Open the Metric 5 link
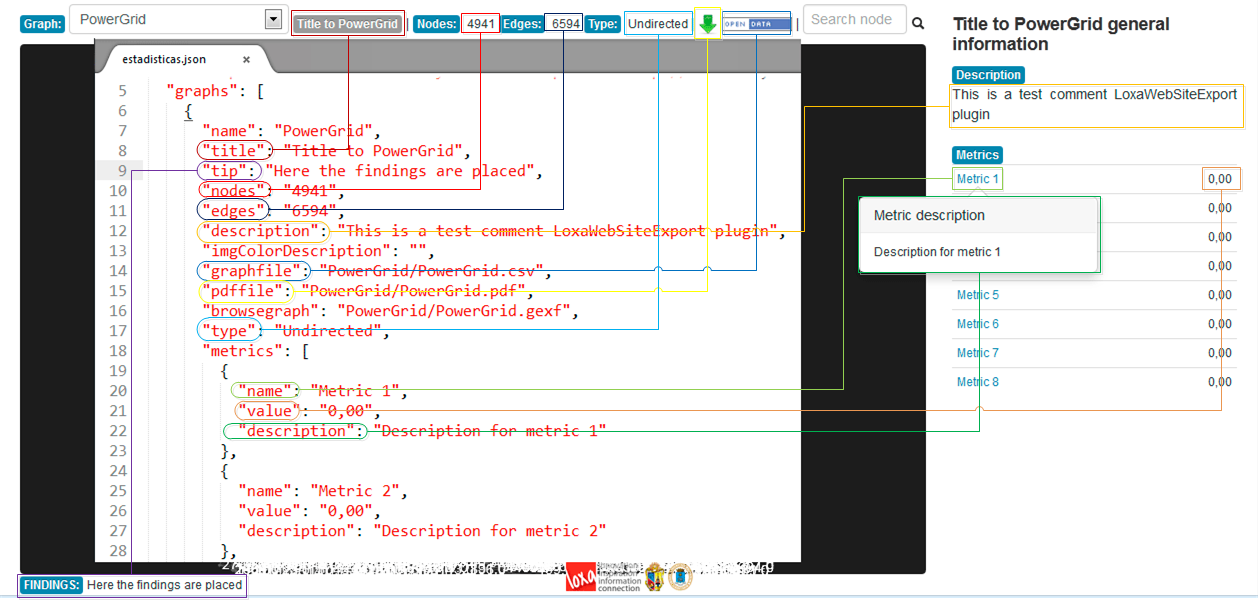Image resolution: width=1259 pixels, height=600 pixels. coord(977,295)
